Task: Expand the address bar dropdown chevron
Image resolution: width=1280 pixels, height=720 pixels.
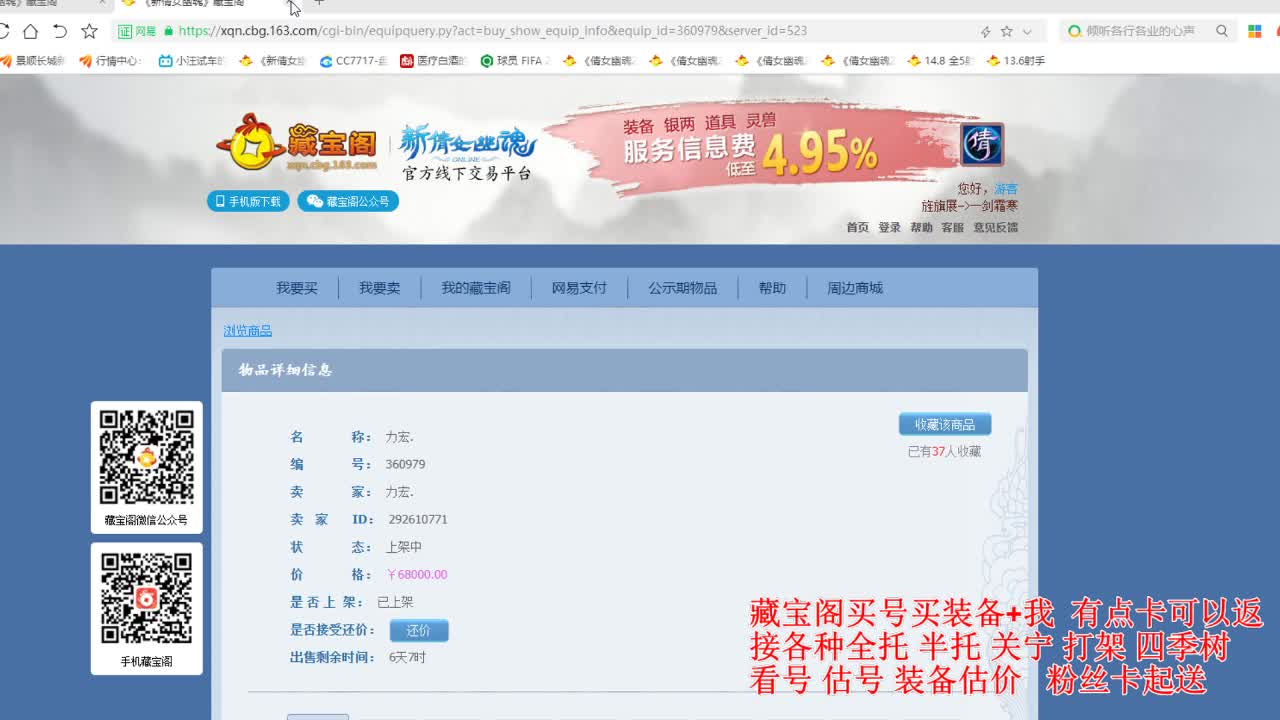Action: click(1027, 31)
